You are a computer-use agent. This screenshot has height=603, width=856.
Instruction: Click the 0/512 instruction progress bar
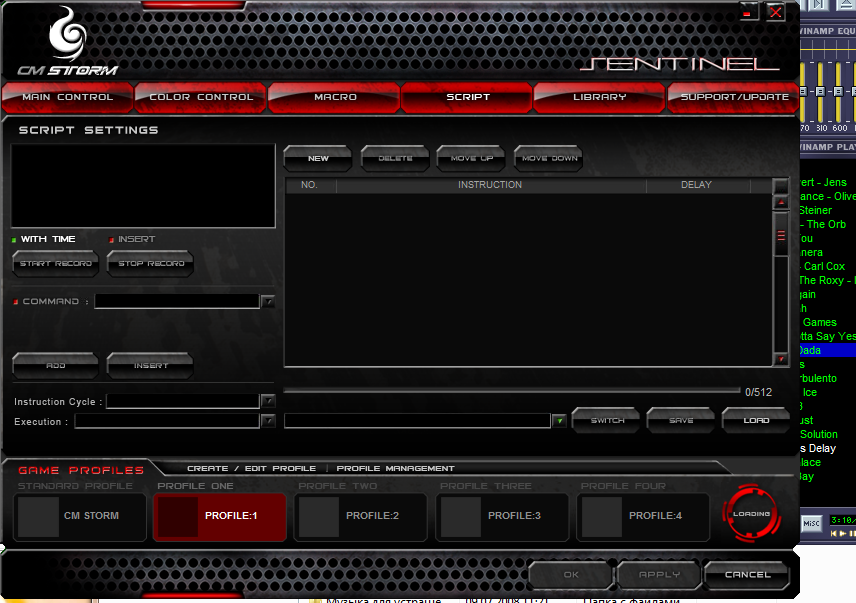coord(512,391)
